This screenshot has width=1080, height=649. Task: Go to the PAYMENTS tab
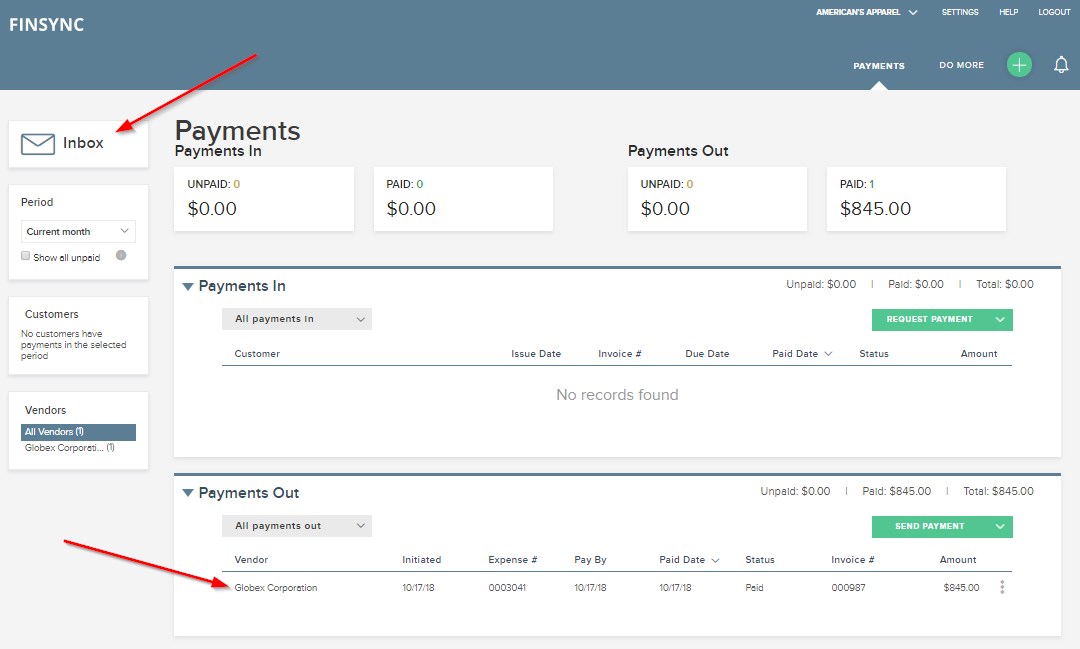point(879,66)
